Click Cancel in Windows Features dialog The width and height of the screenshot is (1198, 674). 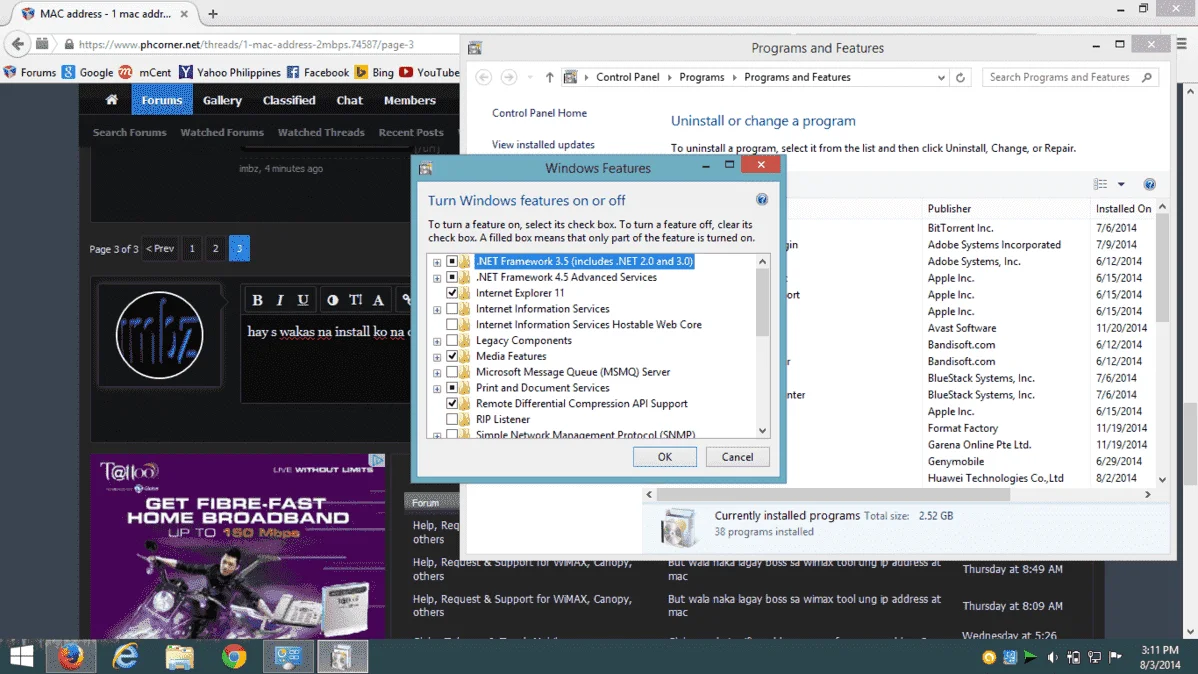click(x=737, y=457)
